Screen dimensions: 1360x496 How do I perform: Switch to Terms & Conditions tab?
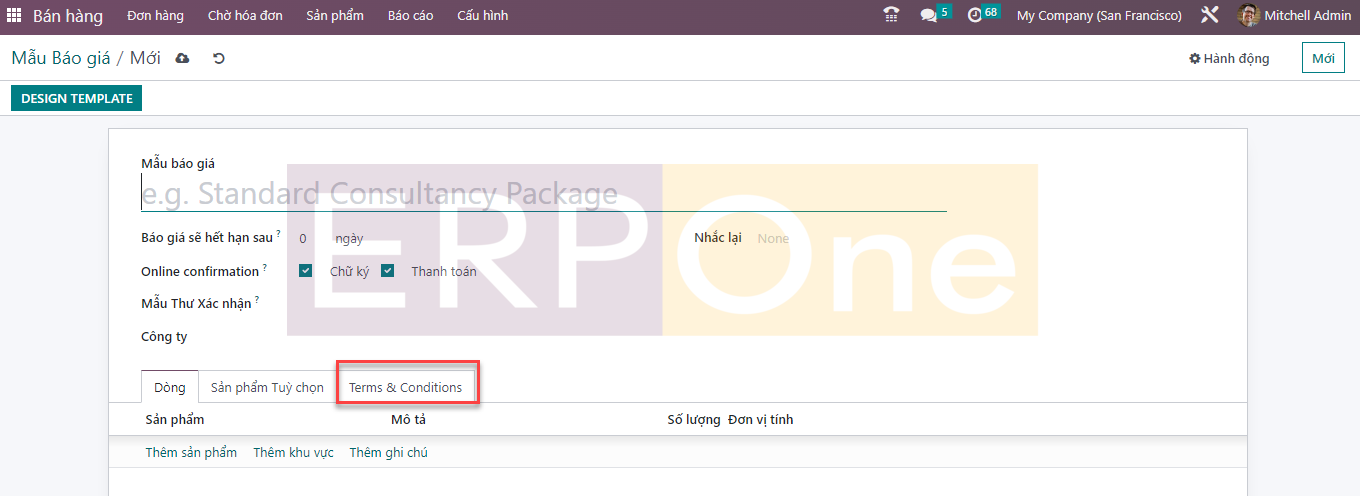pyautogui.click(x=405, y=387)
